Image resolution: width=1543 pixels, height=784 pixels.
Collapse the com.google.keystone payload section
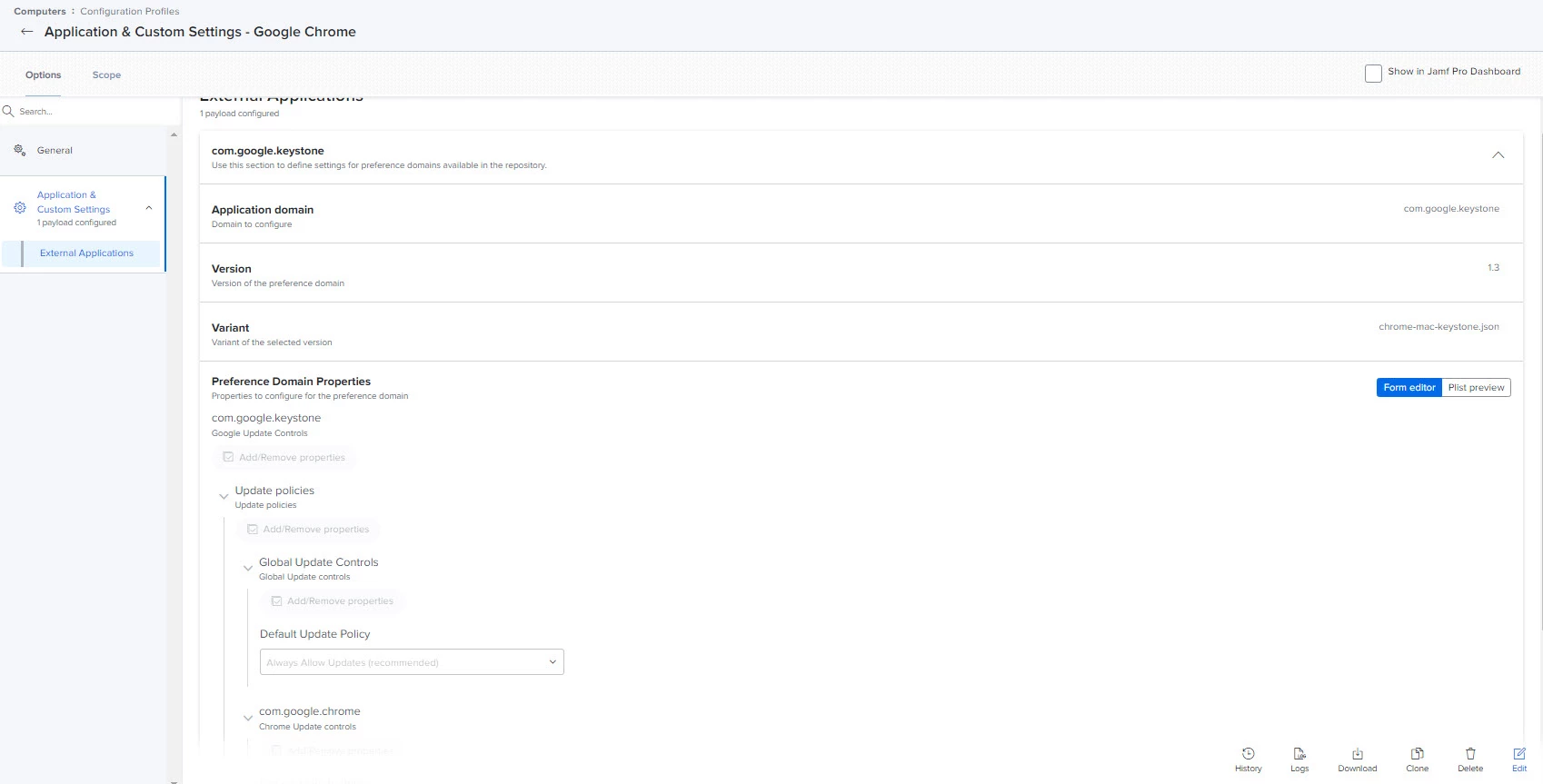[x=1498, y=155]
